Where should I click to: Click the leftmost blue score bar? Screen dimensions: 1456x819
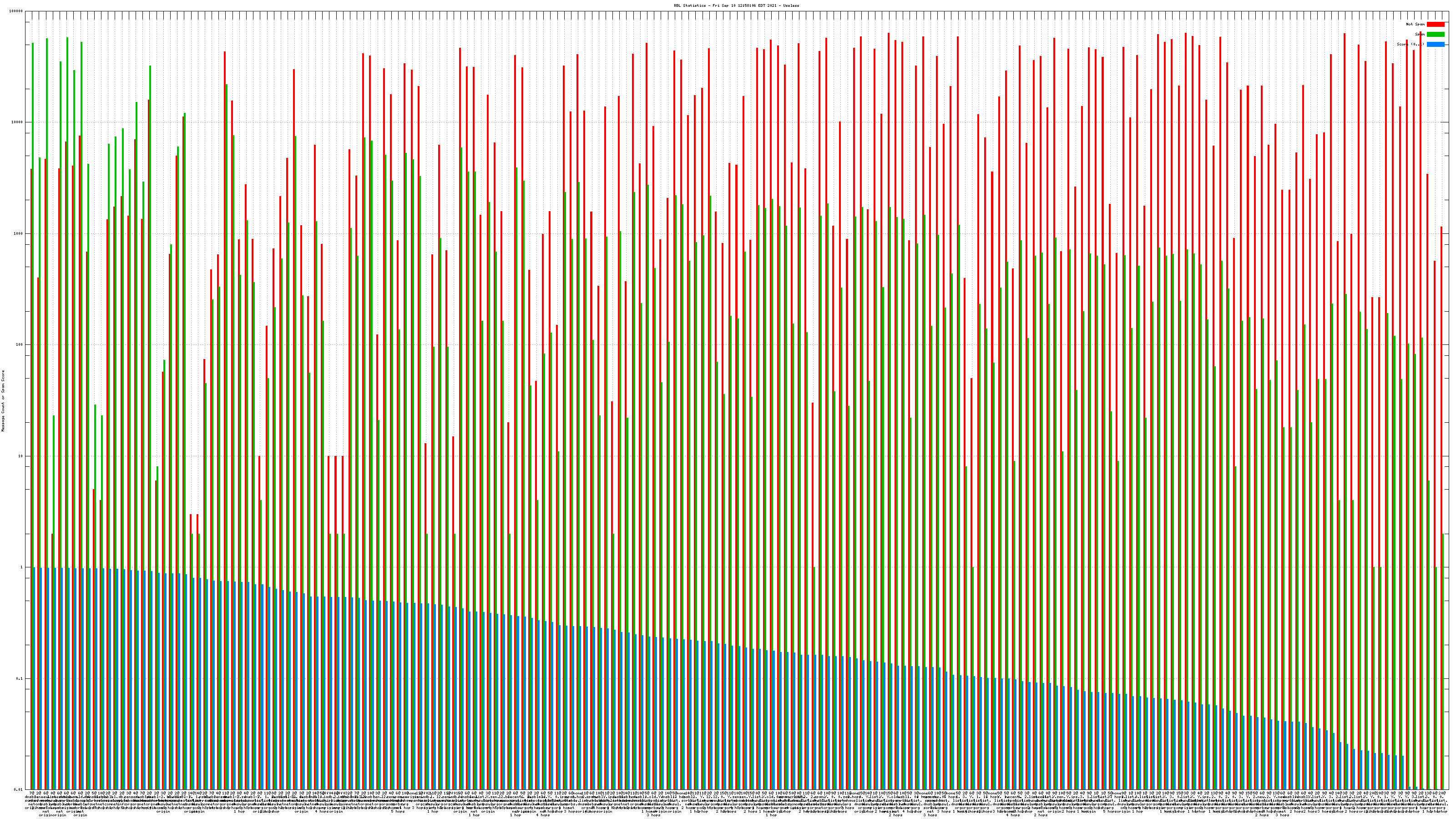[34, 678]
